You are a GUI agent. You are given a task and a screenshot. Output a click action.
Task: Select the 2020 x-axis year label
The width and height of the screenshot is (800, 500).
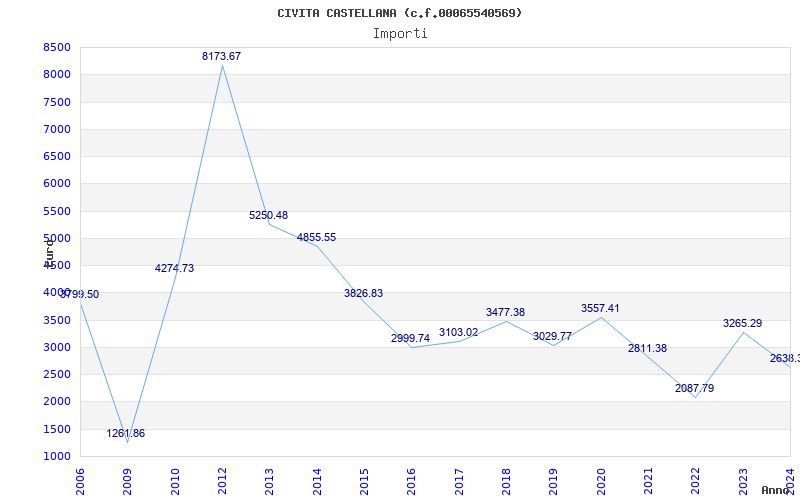click(601, 482)
